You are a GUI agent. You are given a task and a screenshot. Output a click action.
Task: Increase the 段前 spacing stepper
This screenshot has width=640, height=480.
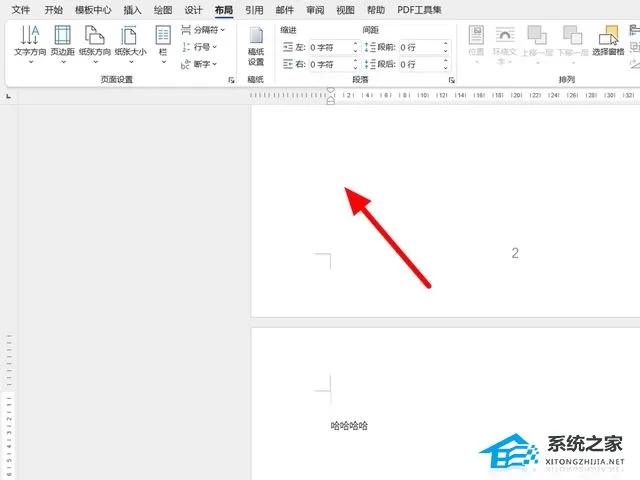(x=446, y=44)
